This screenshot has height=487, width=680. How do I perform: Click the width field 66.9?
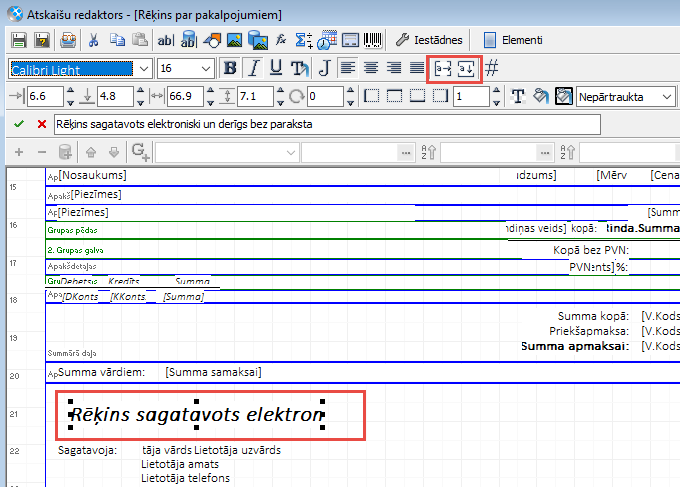click(185, 96)
